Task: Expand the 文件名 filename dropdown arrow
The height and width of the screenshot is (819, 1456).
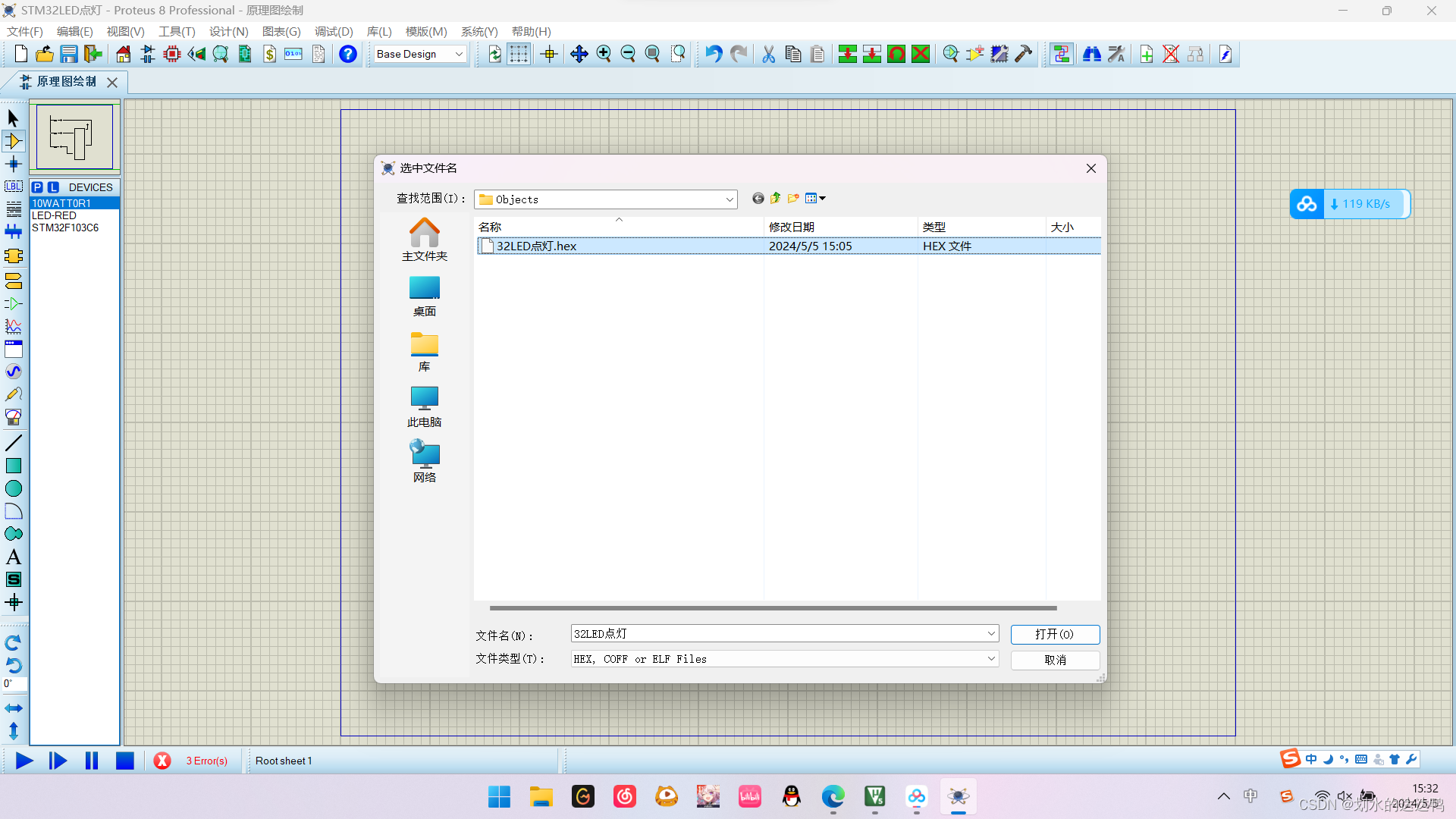Action: [990, 634]
